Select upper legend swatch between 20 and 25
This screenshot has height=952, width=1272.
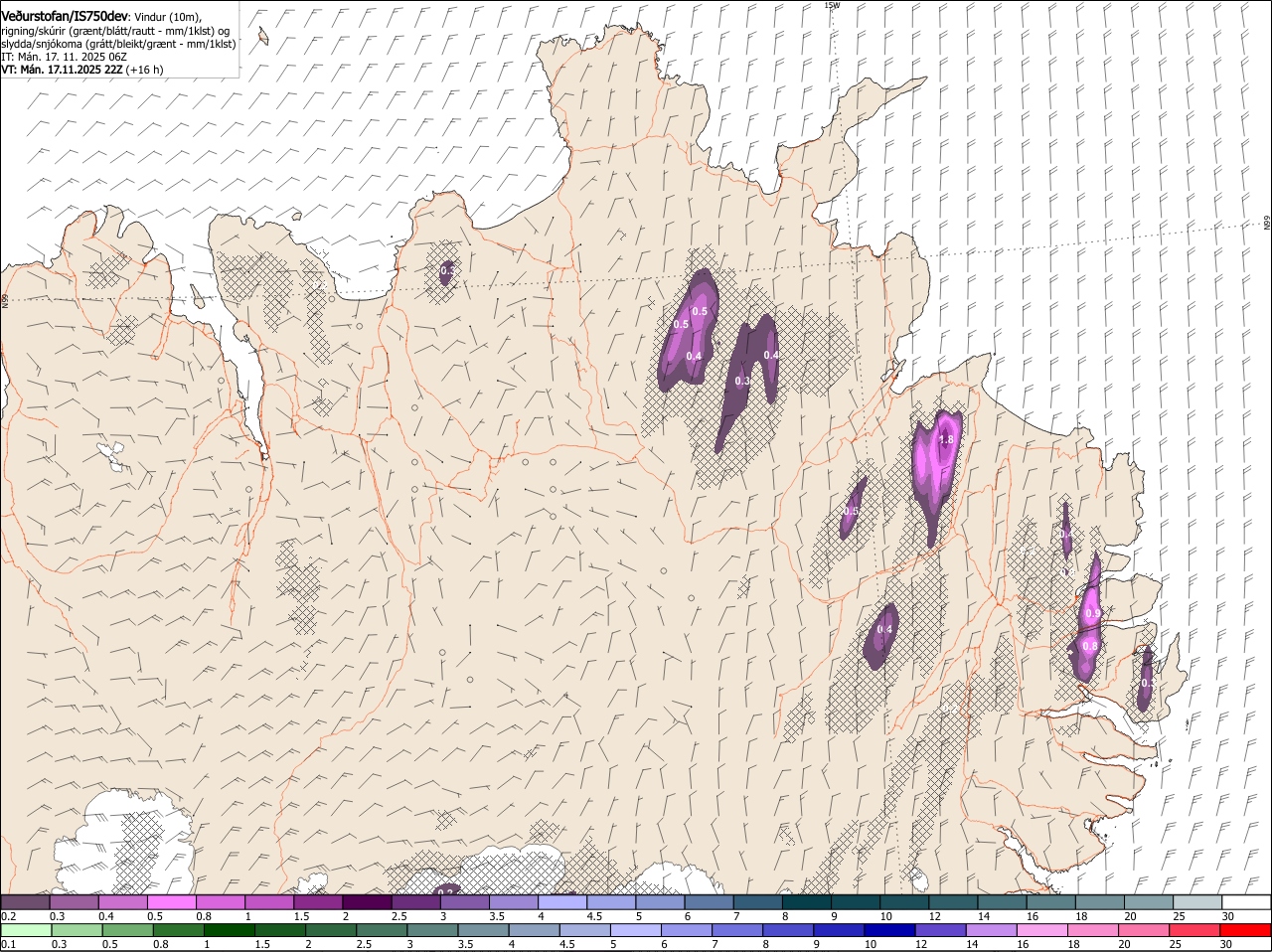[1150, 901]
